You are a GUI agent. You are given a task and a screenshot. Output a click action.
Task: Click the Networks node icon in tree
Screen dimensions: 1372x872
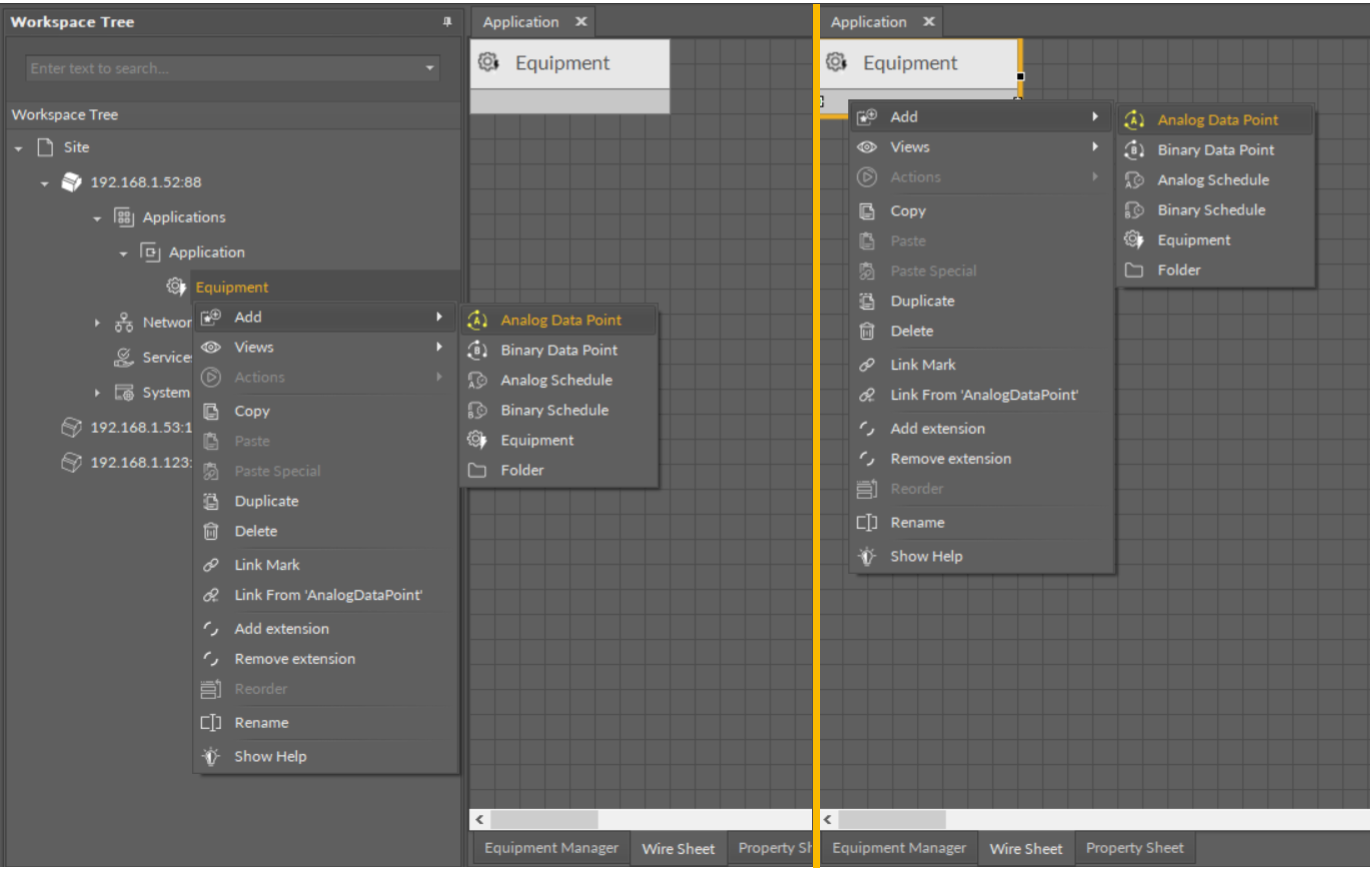click(x=124, y=322)
